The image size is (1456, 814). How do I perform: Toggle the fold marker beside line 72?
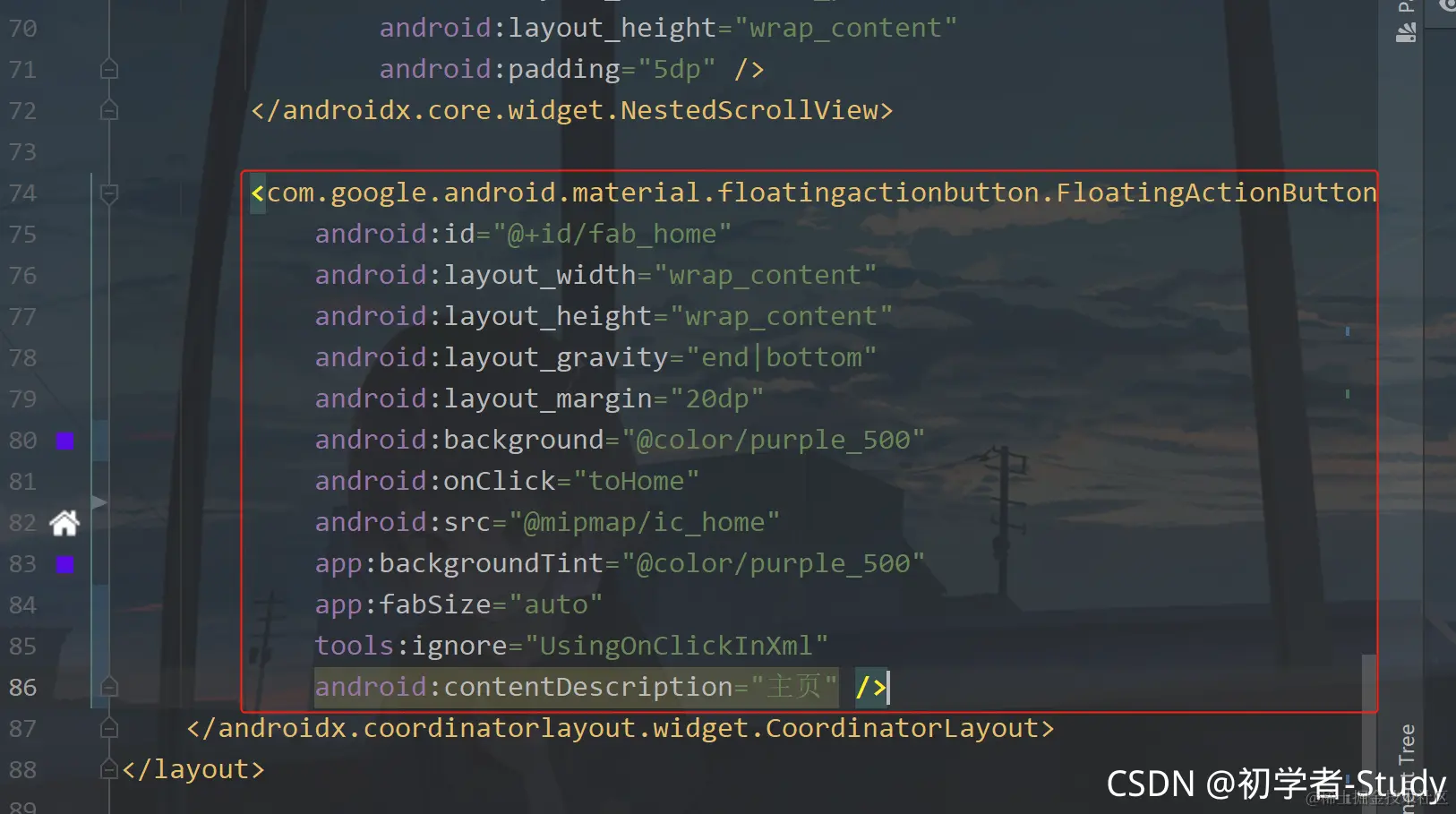coord(109,110)
